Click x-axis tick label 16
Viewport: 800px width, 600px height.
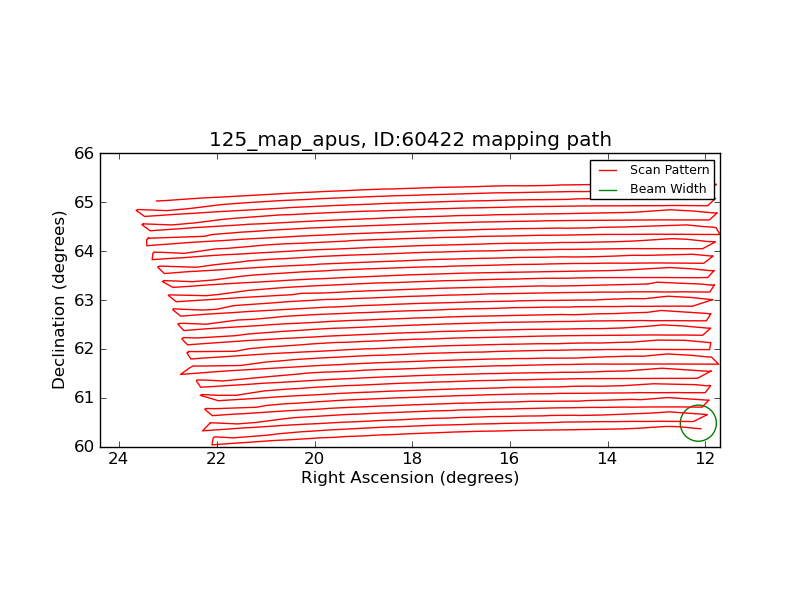[510, 459]
